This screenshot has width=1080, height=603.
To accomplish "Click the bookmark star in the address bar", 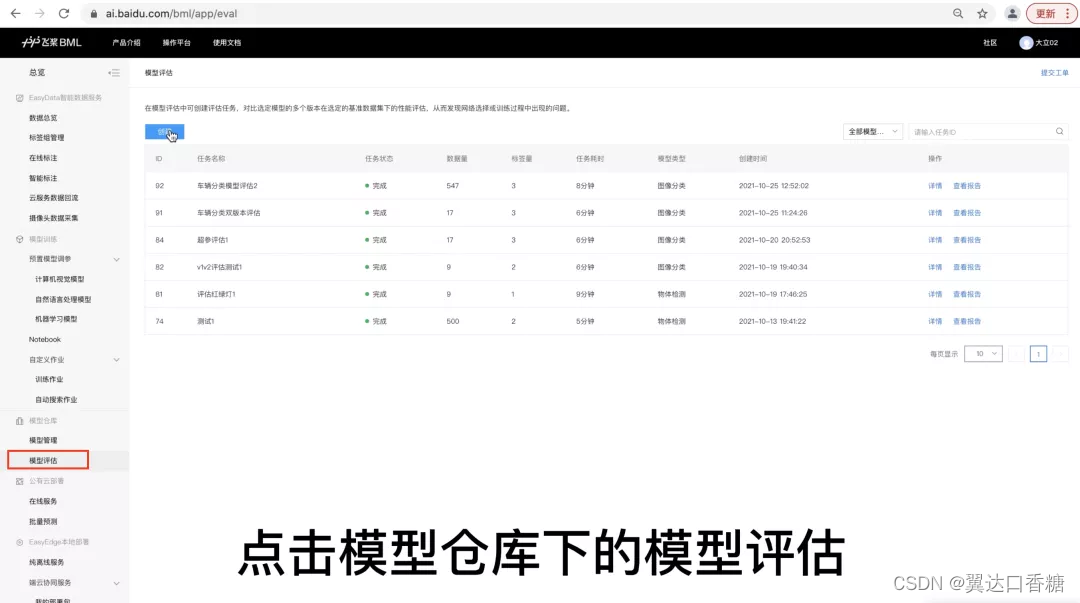I will coord(980,13).
